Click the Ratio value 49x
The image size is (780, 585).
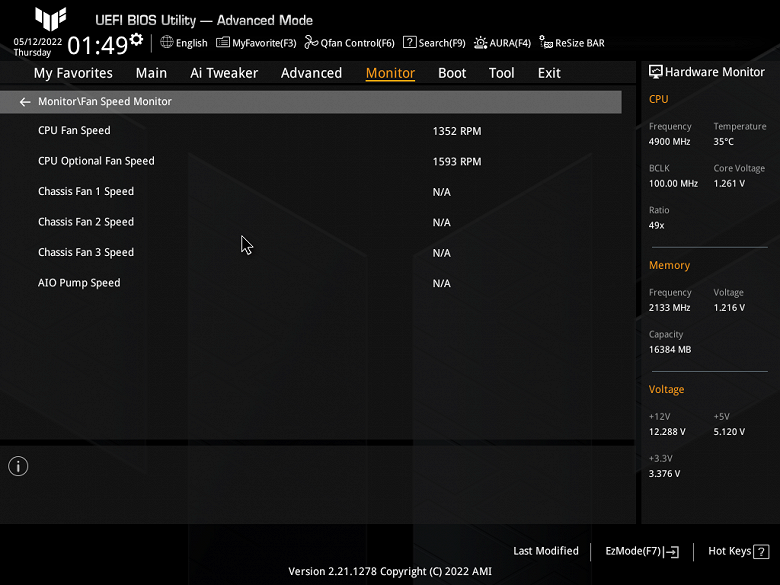click(656, 225)
